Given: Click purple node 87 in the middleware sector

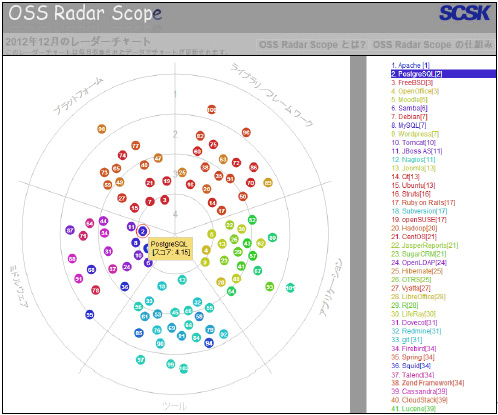Looking at the screenshot, I should [70, 230].
